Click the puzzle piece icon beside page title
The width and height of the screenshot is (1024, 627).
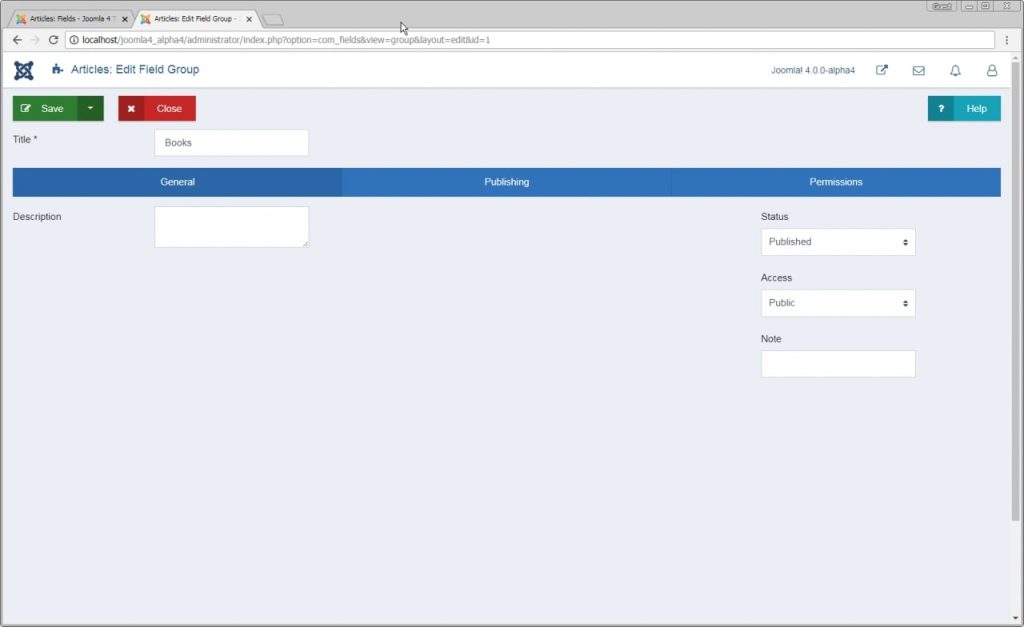tap(57, 69)
